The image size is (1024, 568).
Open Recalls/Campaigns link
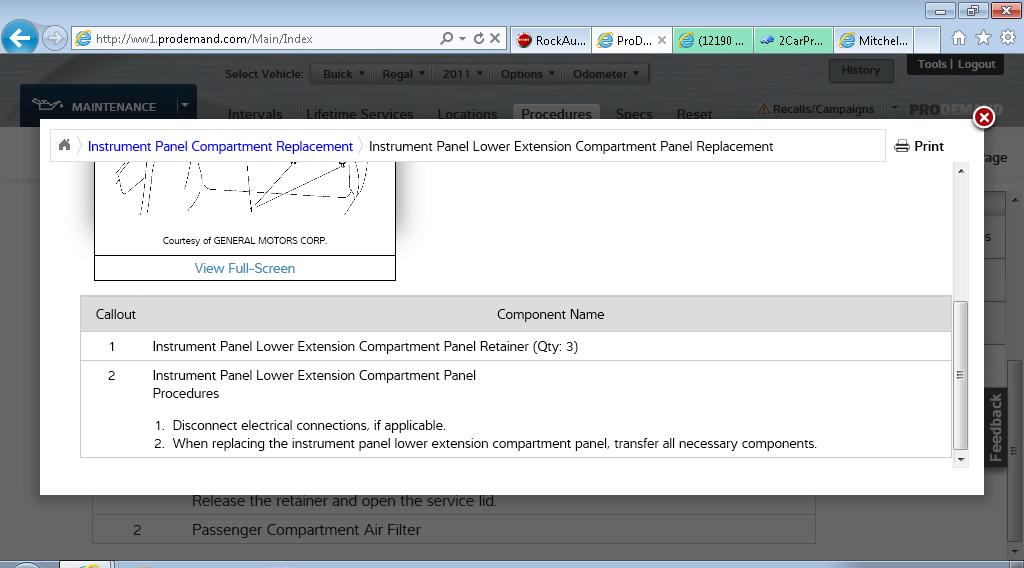click(x=816, y=109)
